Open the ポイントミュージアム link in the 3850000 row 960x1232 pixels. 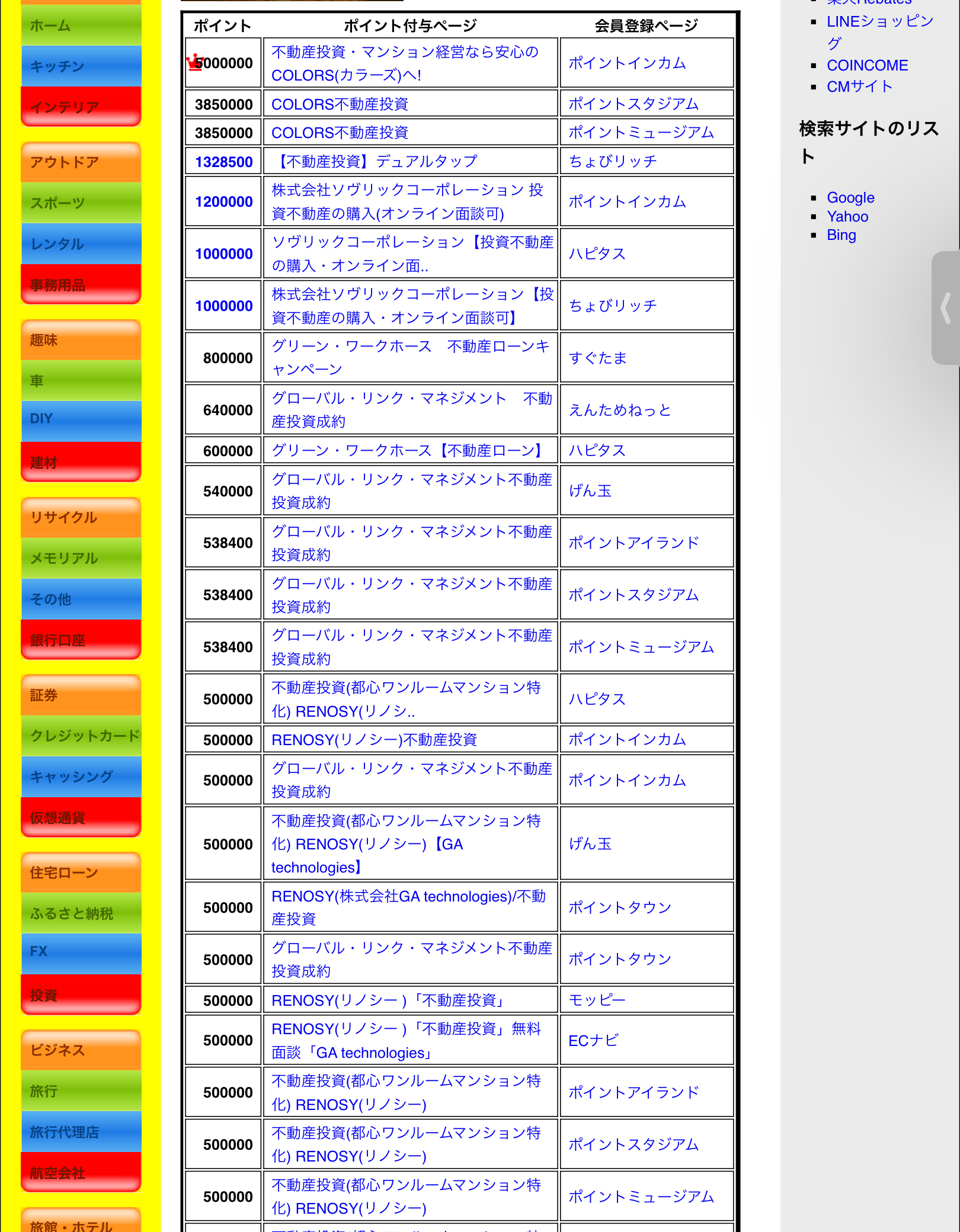coord(641,133)
